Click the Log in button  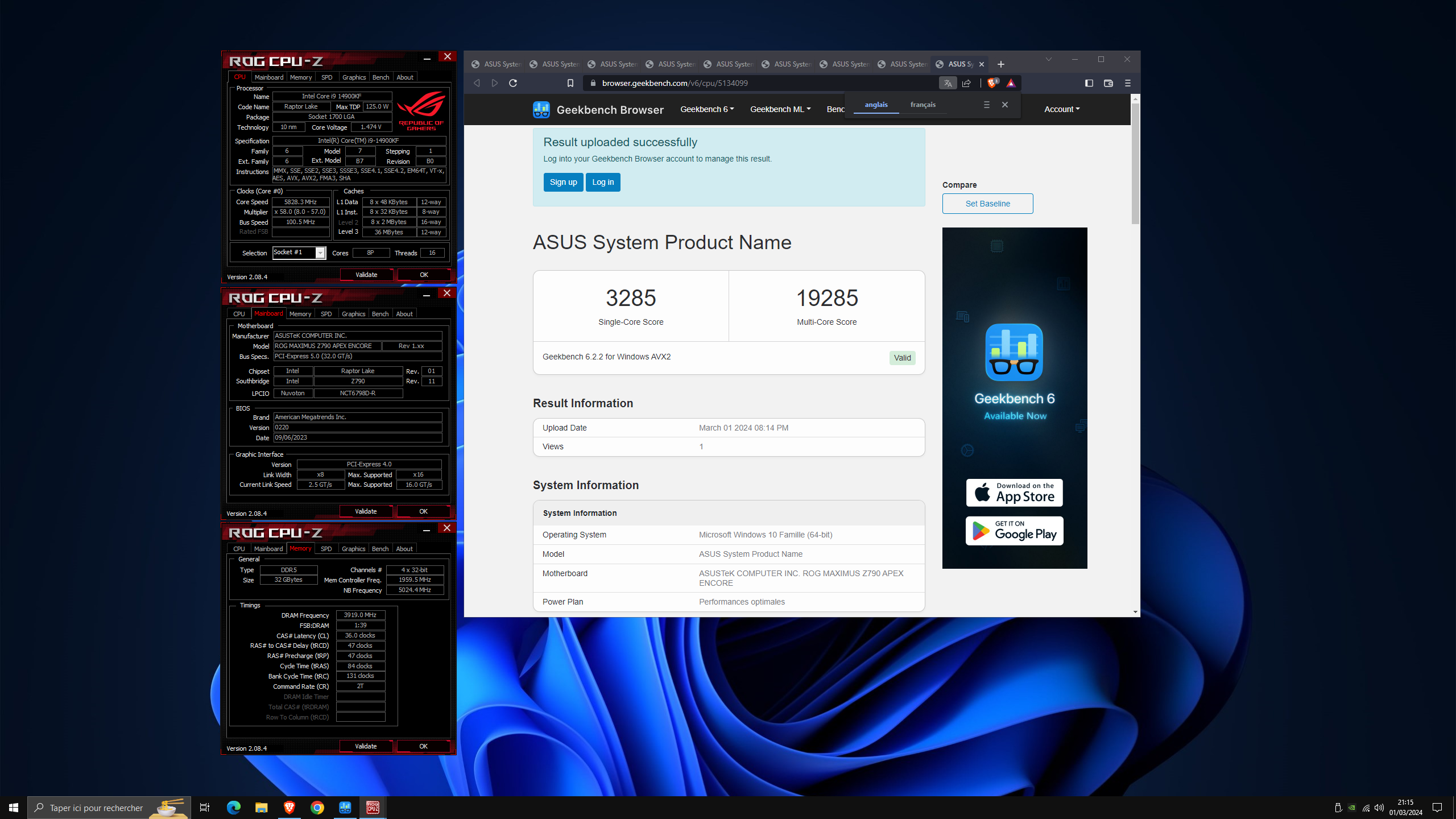point(603,182)
